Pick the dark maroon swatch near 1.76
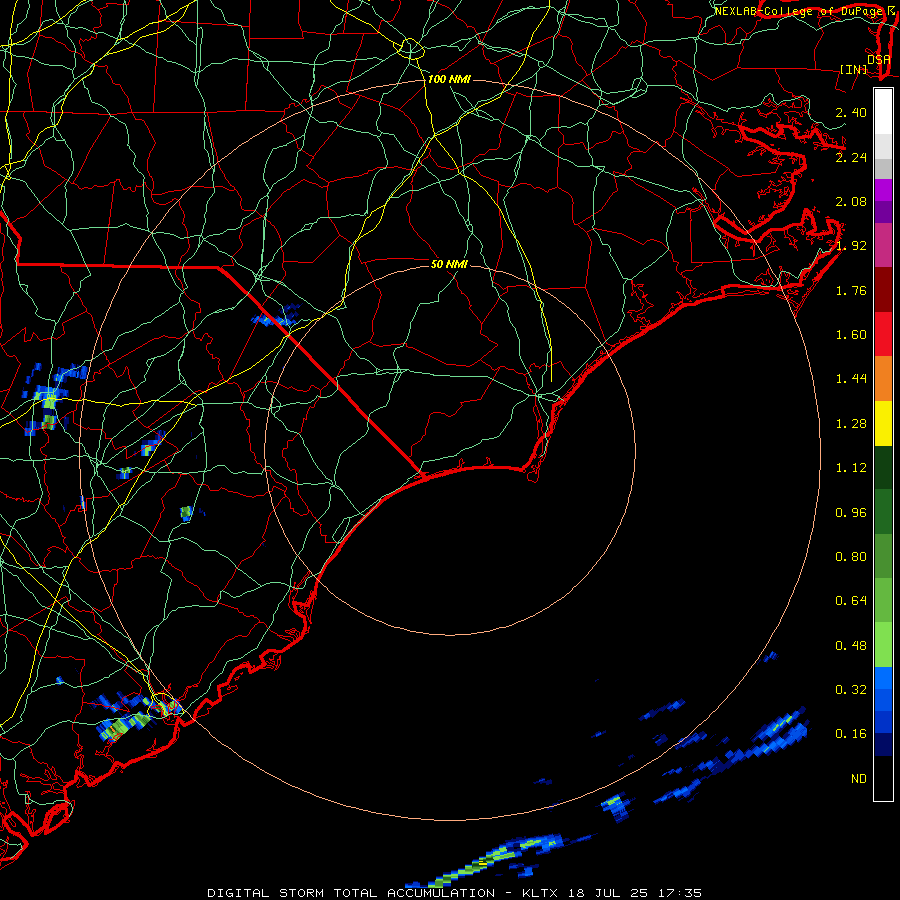900x900 pixels. [x=883, y=290]
